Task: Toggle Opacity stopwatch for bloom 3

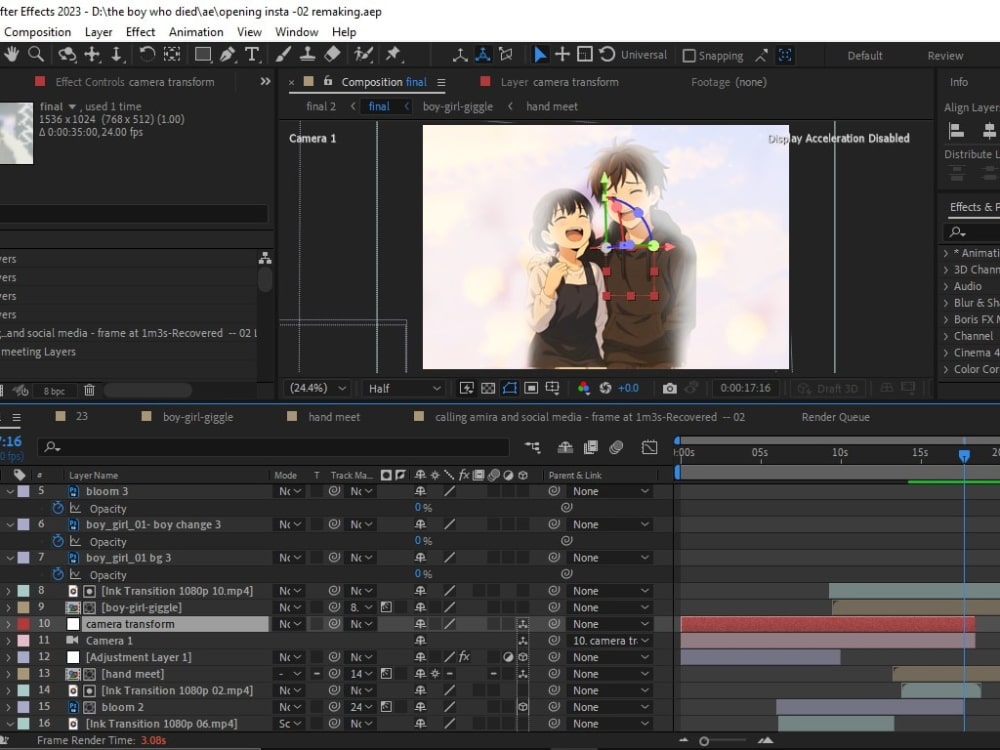Action: coord(57,508)
